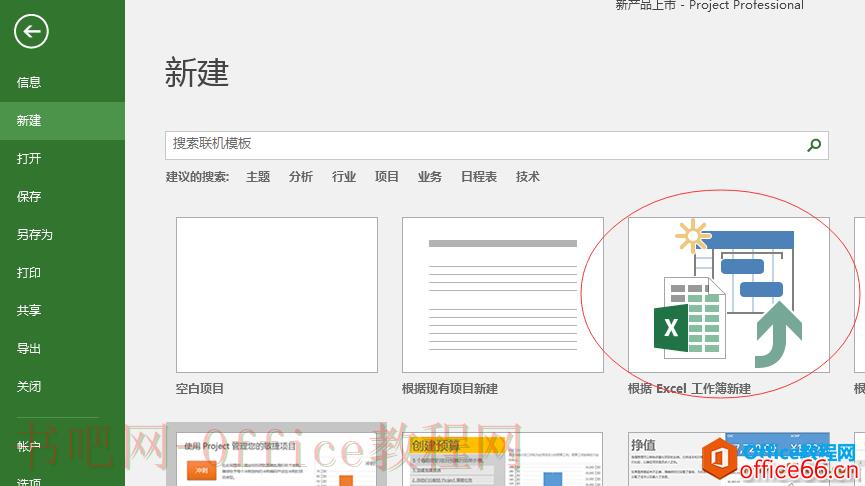Select the 空白项目 blank template thumbnail
This screenshot has width=865, height=486.
click(277, 295)
